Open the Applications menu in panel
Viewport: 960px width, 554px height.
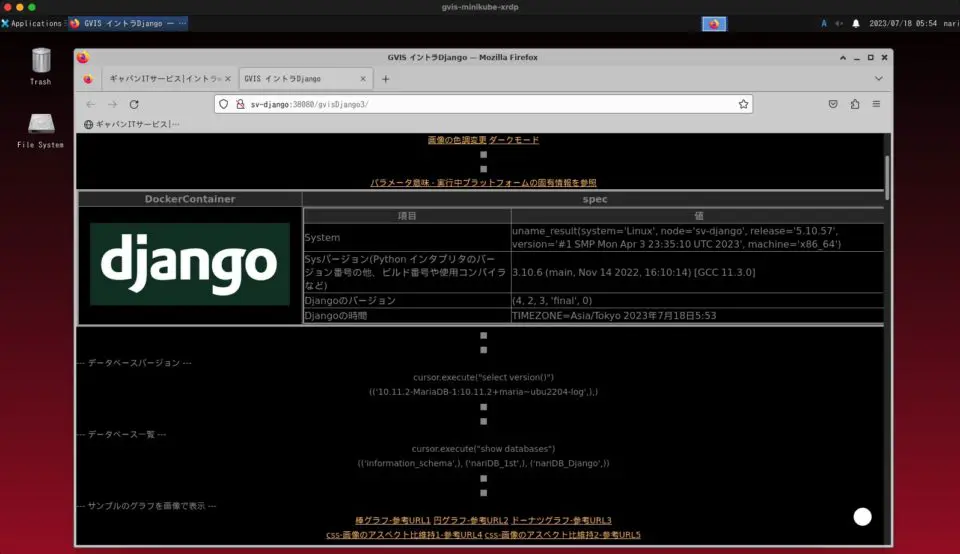[32, 23]
